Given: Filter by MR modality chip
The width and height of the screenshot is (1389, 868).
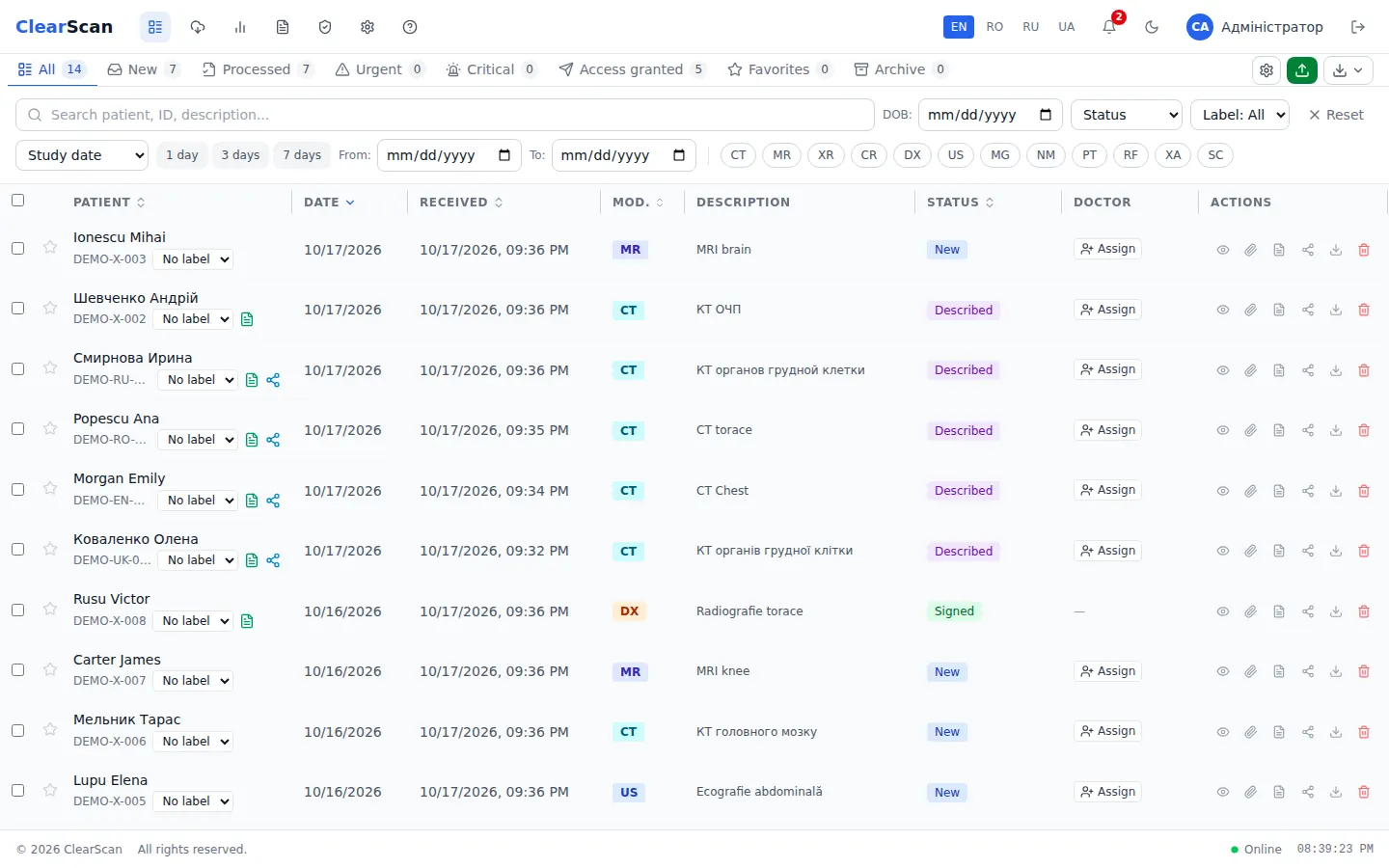Looking at the screenshot, I should (x=781, y=155).
